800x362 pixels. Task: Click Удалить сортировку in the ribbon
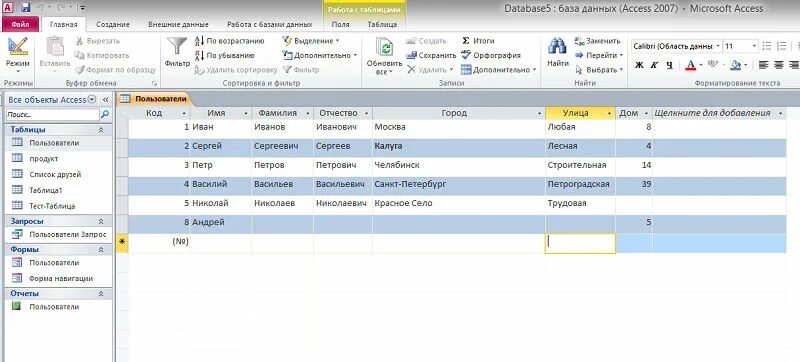[235, 70]
